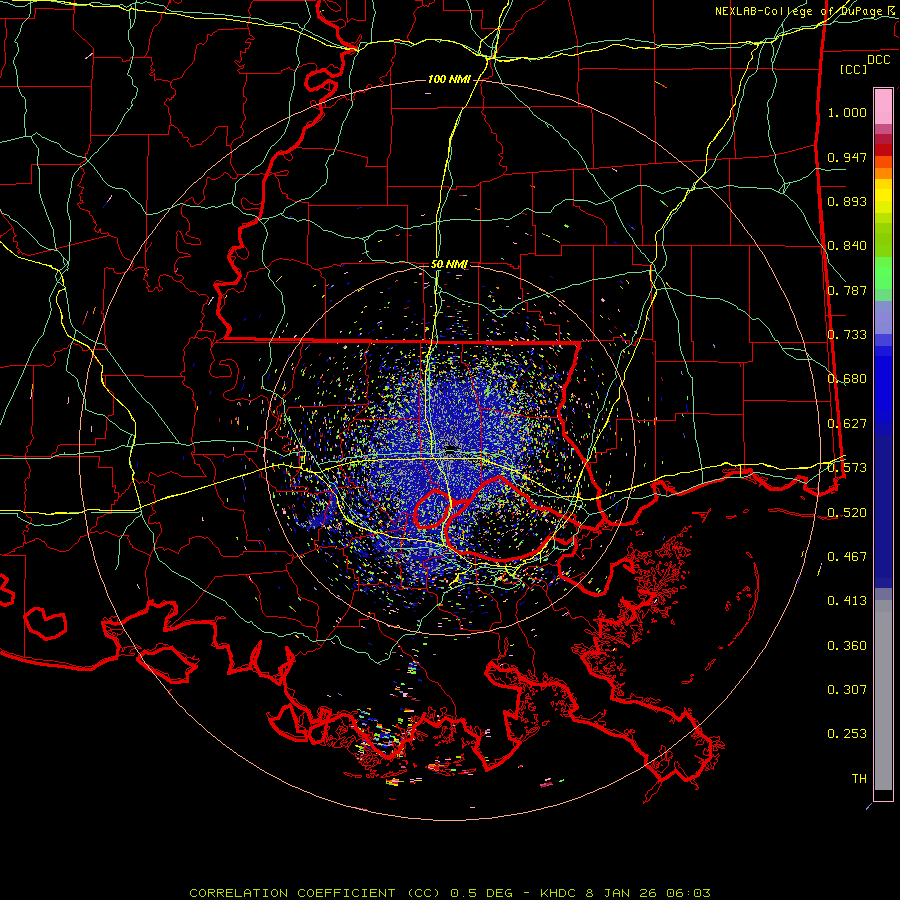Select the 0.467 legend value
Screen dimensions: 900x900
[847, 557]
